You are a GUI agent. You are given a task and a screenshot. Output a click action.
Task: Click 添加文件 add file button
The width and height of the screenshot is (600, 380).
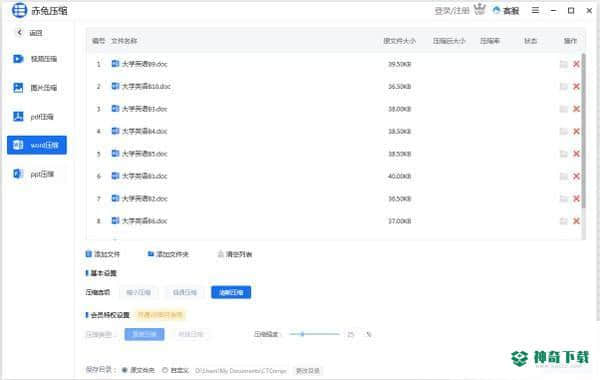tap(103, 254)
